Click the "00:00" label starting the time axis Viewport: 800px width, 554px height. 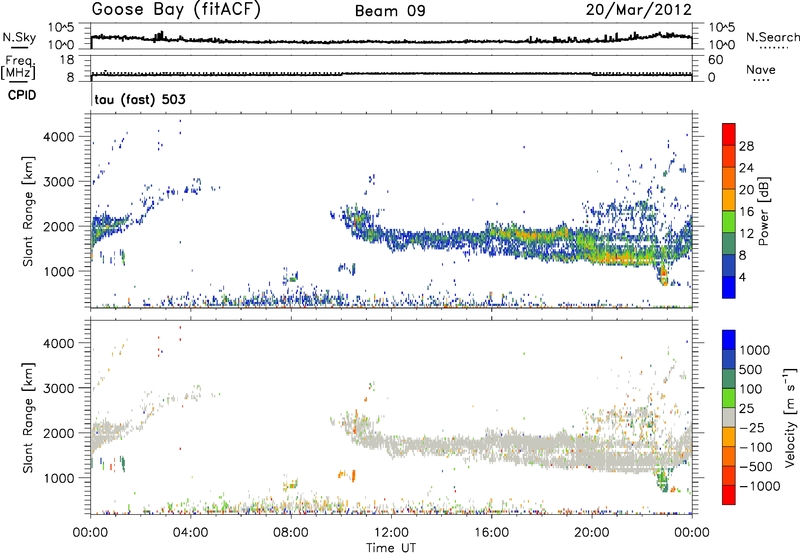pyautogui.click(x=90, y=533)
